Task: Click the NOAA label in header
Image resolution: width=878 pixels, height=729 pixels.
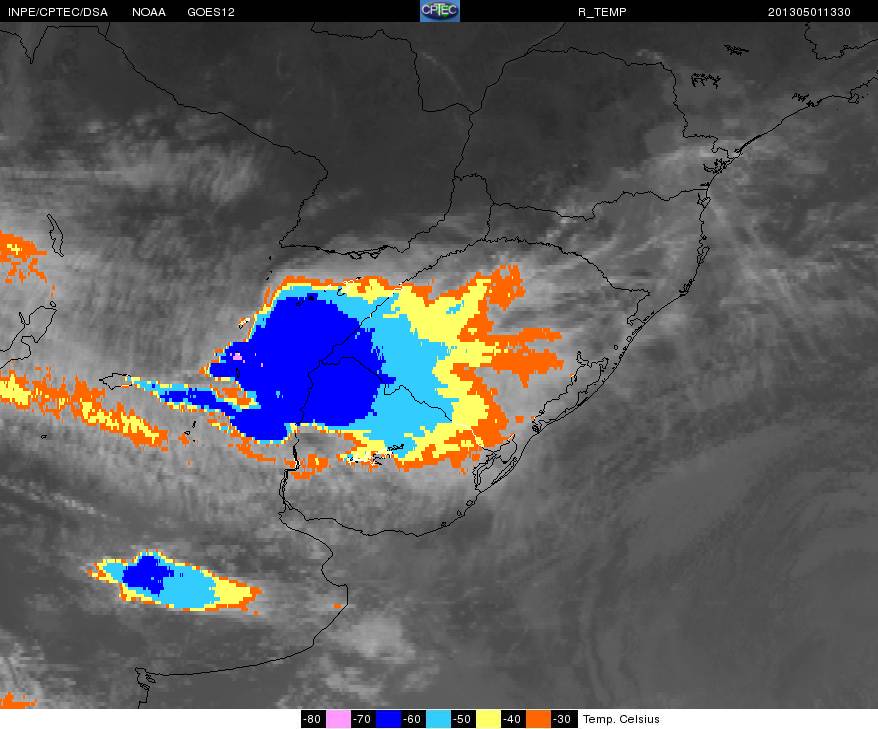Action: click(x=149, y=12)
